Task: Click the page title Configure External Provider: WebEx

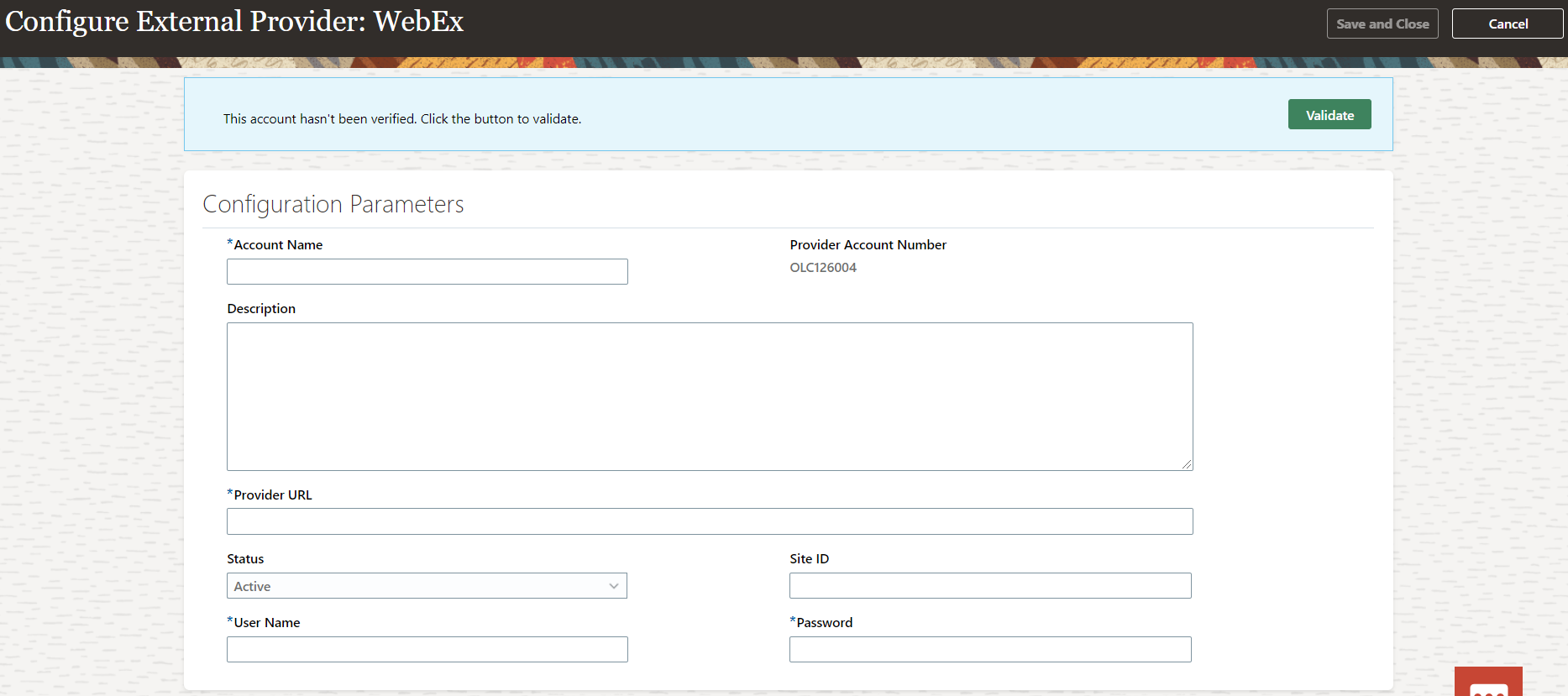Action: pyautogui.click(x=234, y=21)
